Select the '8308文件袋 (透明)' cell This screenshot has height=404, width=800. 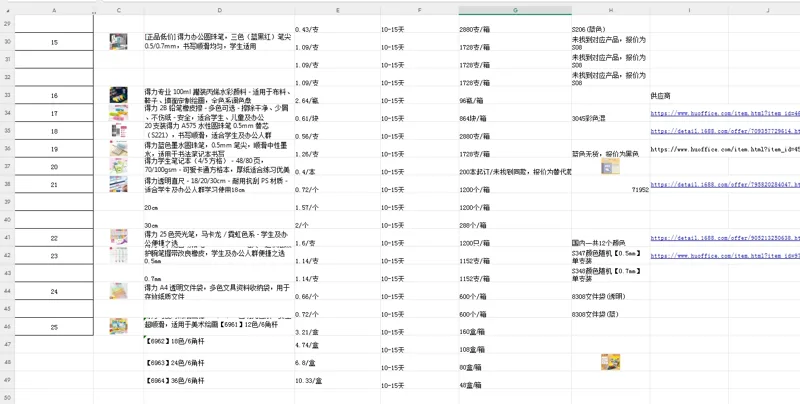(611, 291)
